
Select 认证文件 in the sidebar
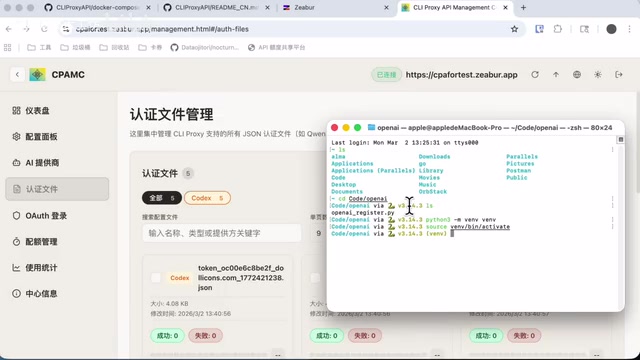point(57,189)
